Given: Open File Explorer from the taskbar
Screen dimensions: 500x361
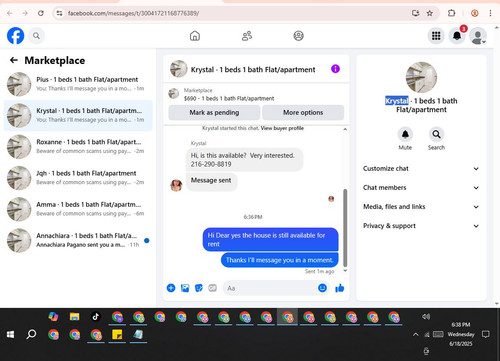Looking at the screenshot, I should (x=74, y=316).
